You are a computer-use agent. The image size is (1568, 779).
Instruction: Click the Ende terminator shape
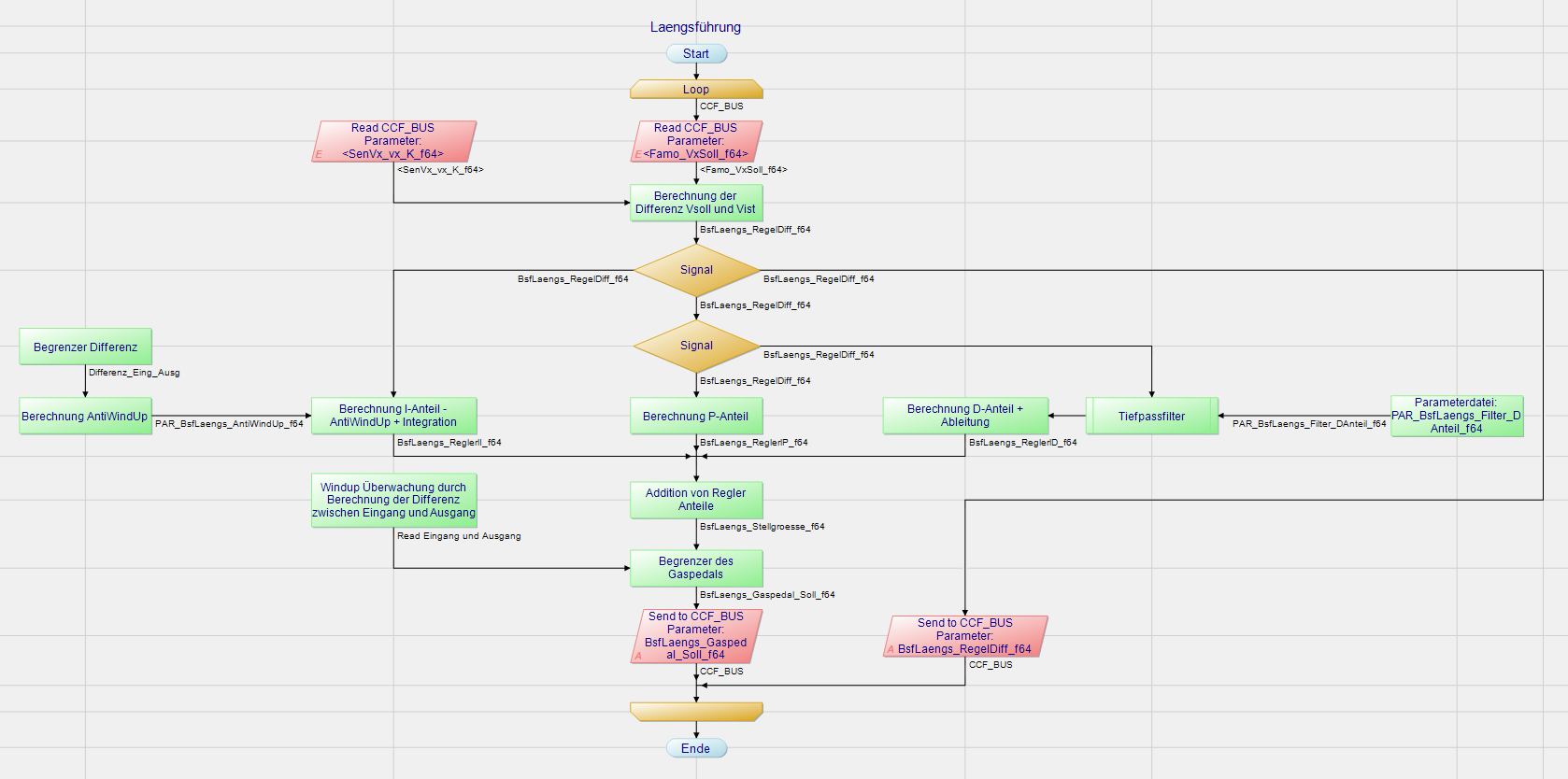696,748
